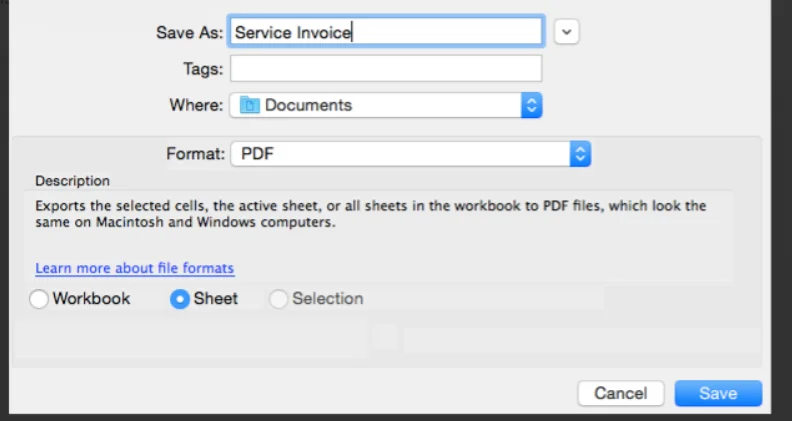This screenshot has height=421, width=792.
Task: Expand the dialog with the chevron button
Action: pos(567,32)
